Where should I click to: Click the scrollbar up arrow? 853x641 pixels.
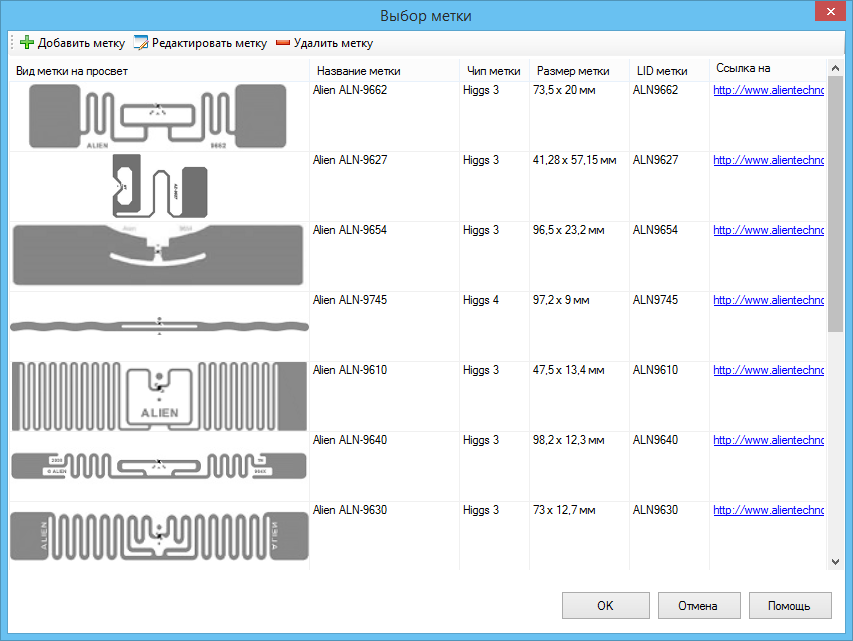836,68
